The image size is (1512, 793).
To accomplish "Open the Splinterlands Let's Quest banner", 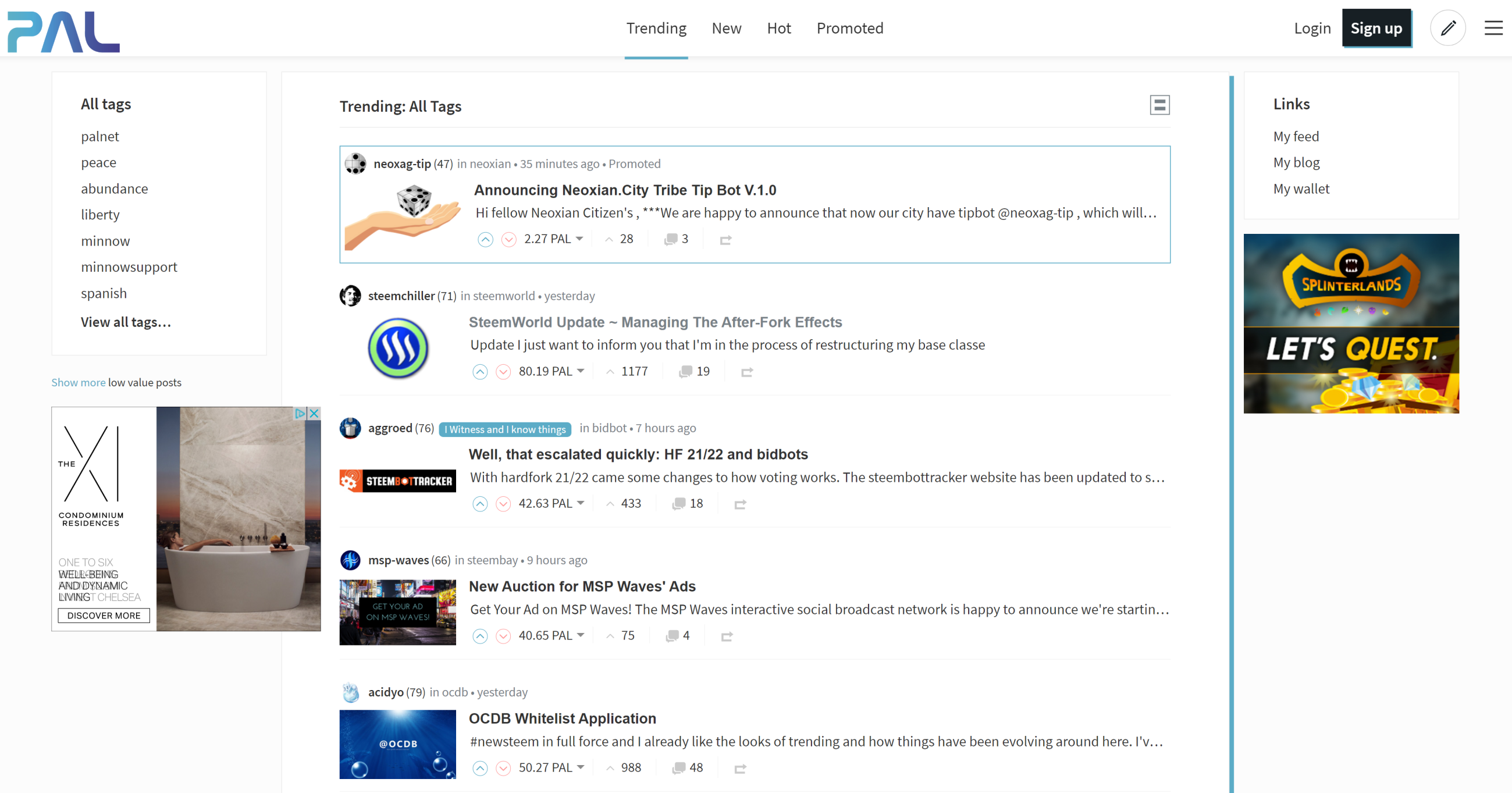I will [1351, 323].
